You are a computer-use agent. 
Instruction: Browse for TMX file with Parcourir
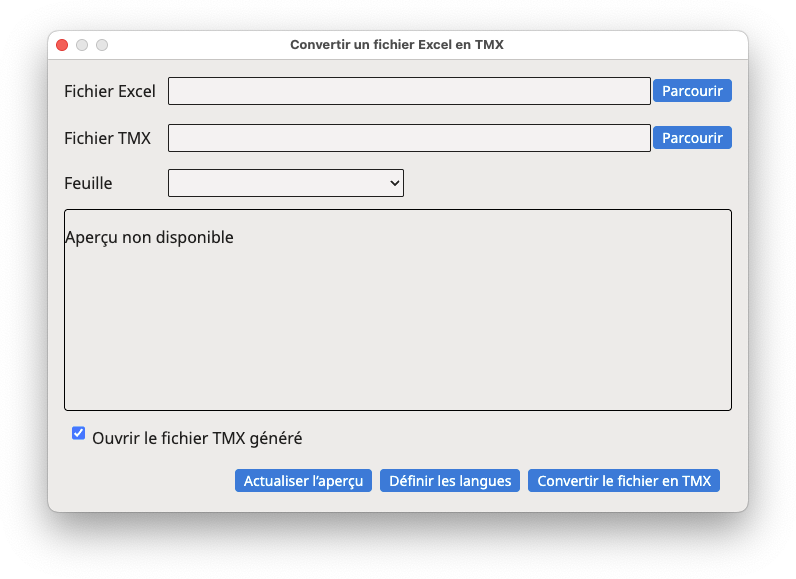692,138
